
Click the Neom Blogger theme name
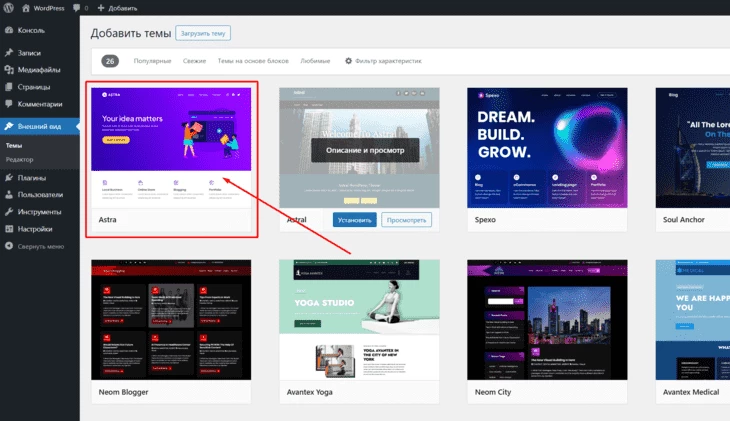[x=123, y=392]
